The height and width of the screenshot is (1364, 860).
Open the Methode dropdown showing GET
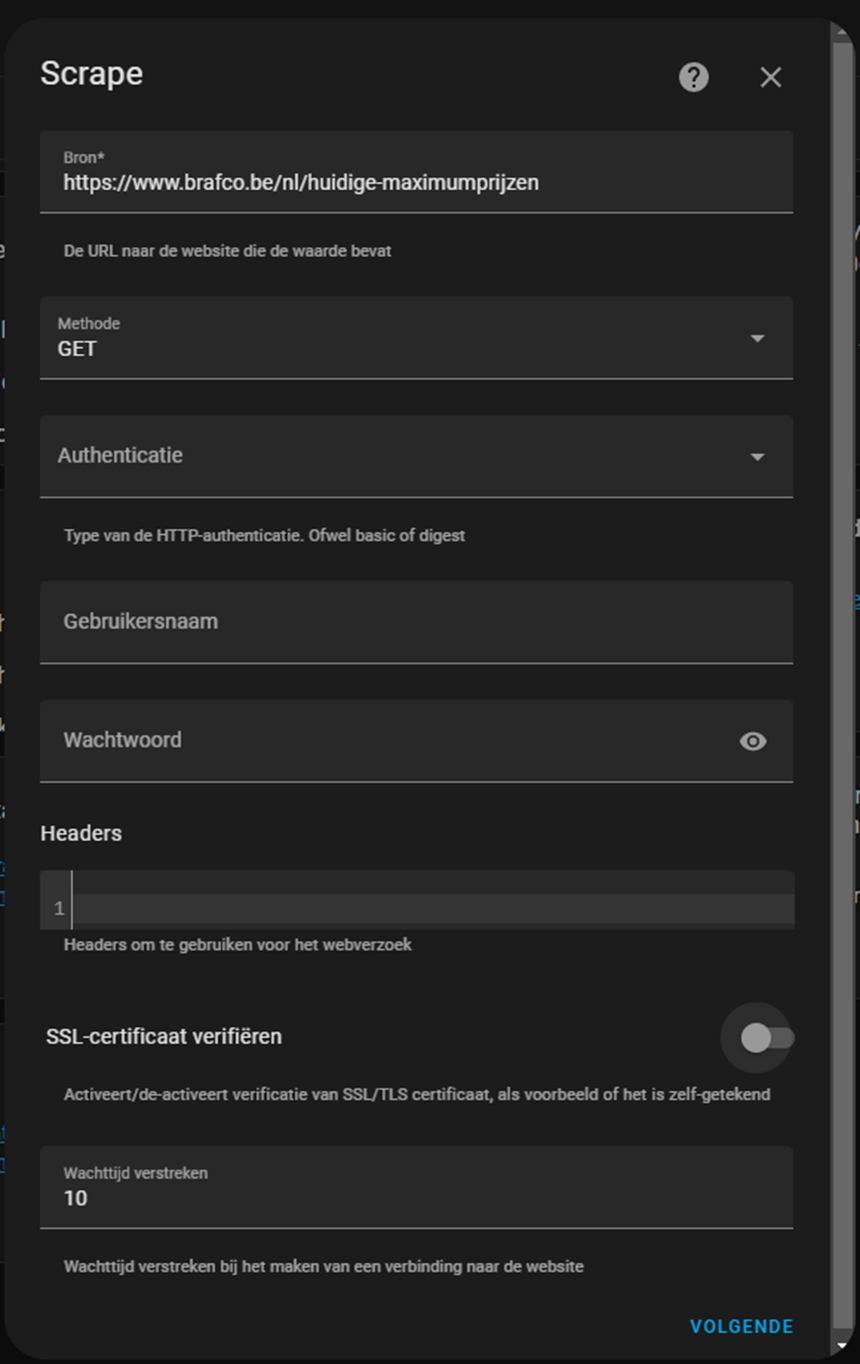coord(400,338)
